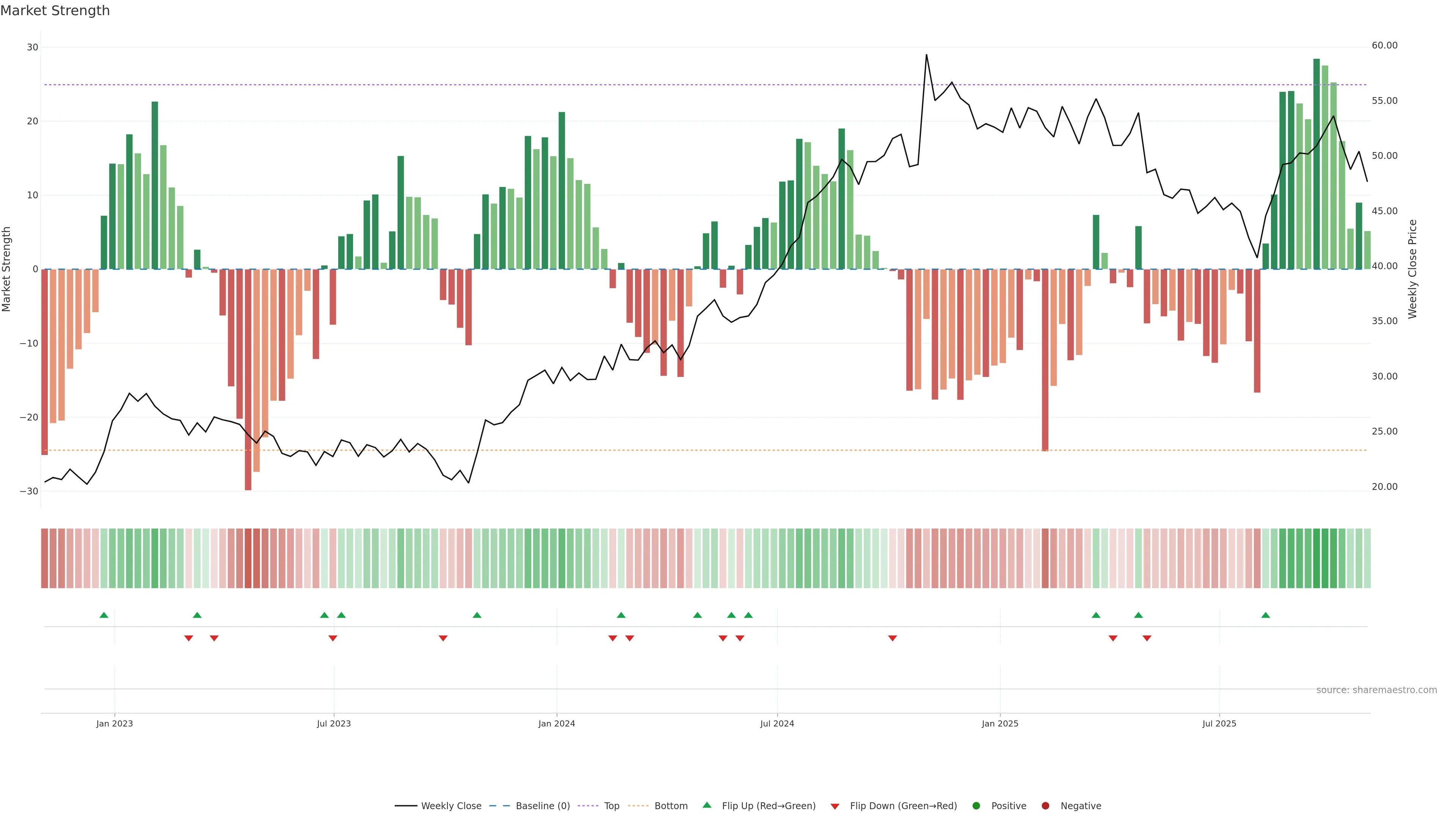Click the Flip Down triangle icon in legend
The width and height of the screenshot is (1456, 819).
tap(835, 806)
